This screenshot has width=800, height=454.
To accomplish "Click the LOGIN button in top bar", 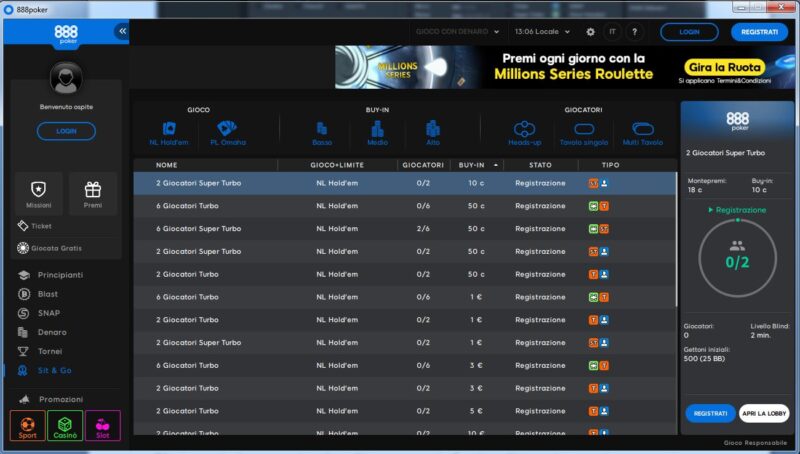I will pyautogui.click(x=689, y=32).
